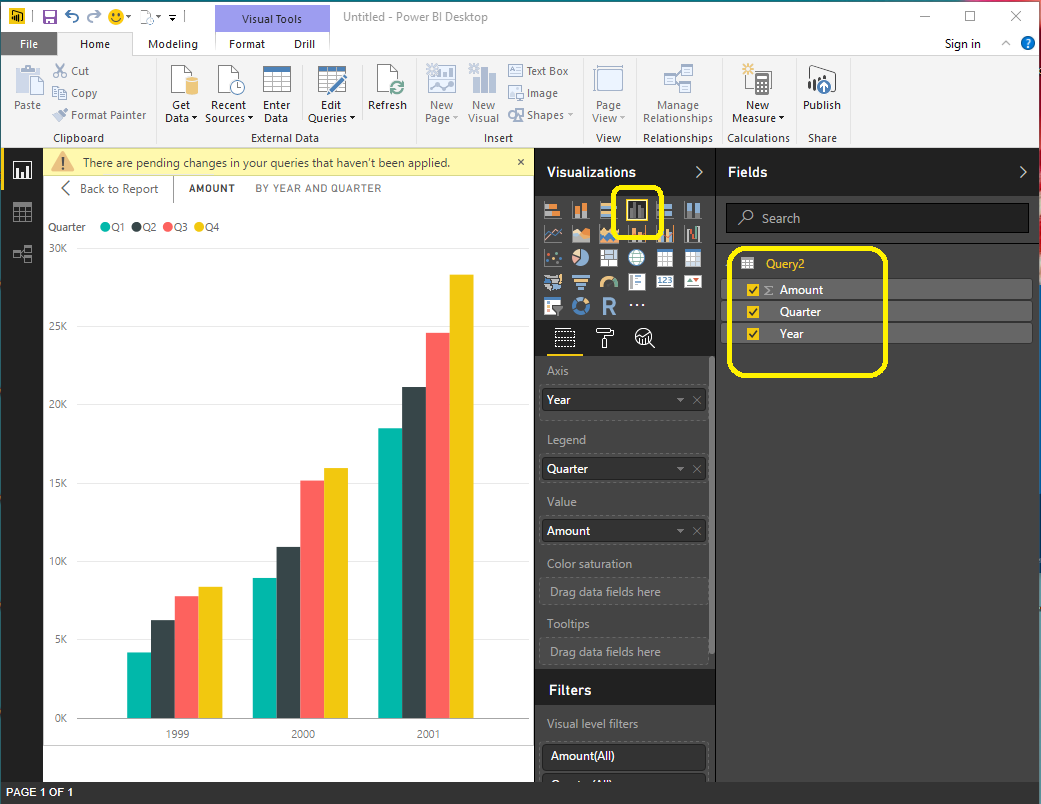Screen dimensions: 1041x804
Task: Select the Line chart visualization
Action: click(553, 233)
